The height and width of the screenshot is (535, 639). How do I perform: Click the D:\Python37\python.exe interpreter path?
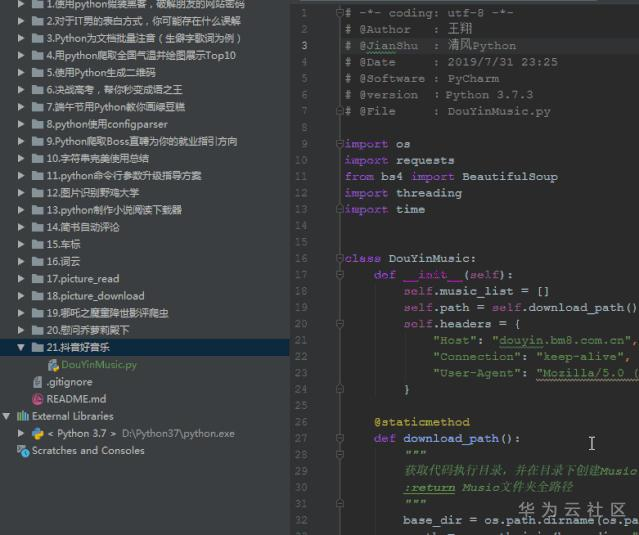click(x=178, y=434)
